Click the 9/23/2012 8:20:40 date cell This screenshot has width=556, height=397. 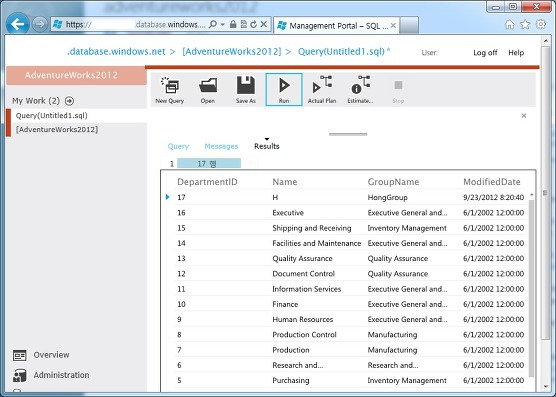click(x=493, y=197)
